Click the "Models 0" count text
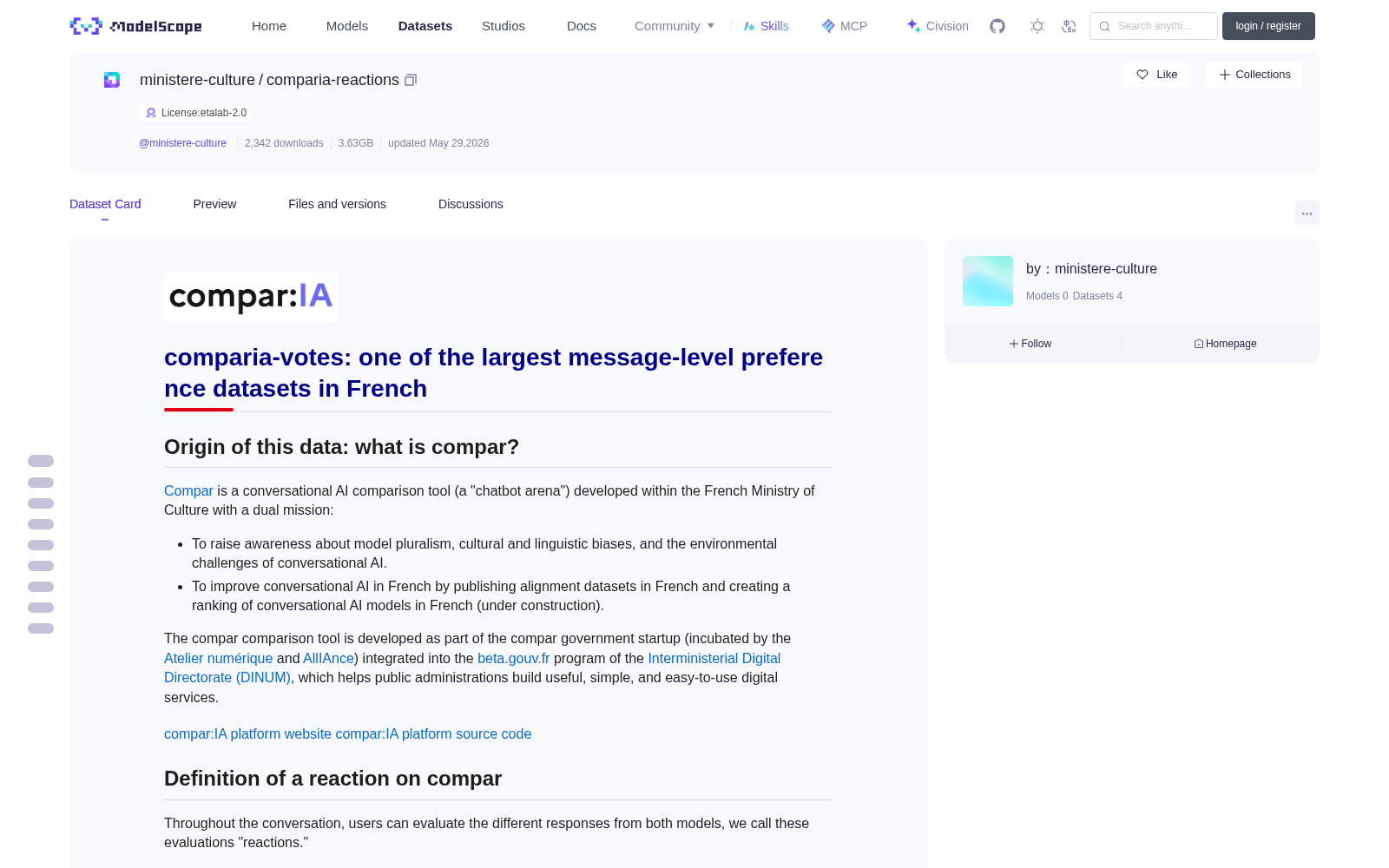Screen dimensions: 1389x868 click(x=1047, y=296)
